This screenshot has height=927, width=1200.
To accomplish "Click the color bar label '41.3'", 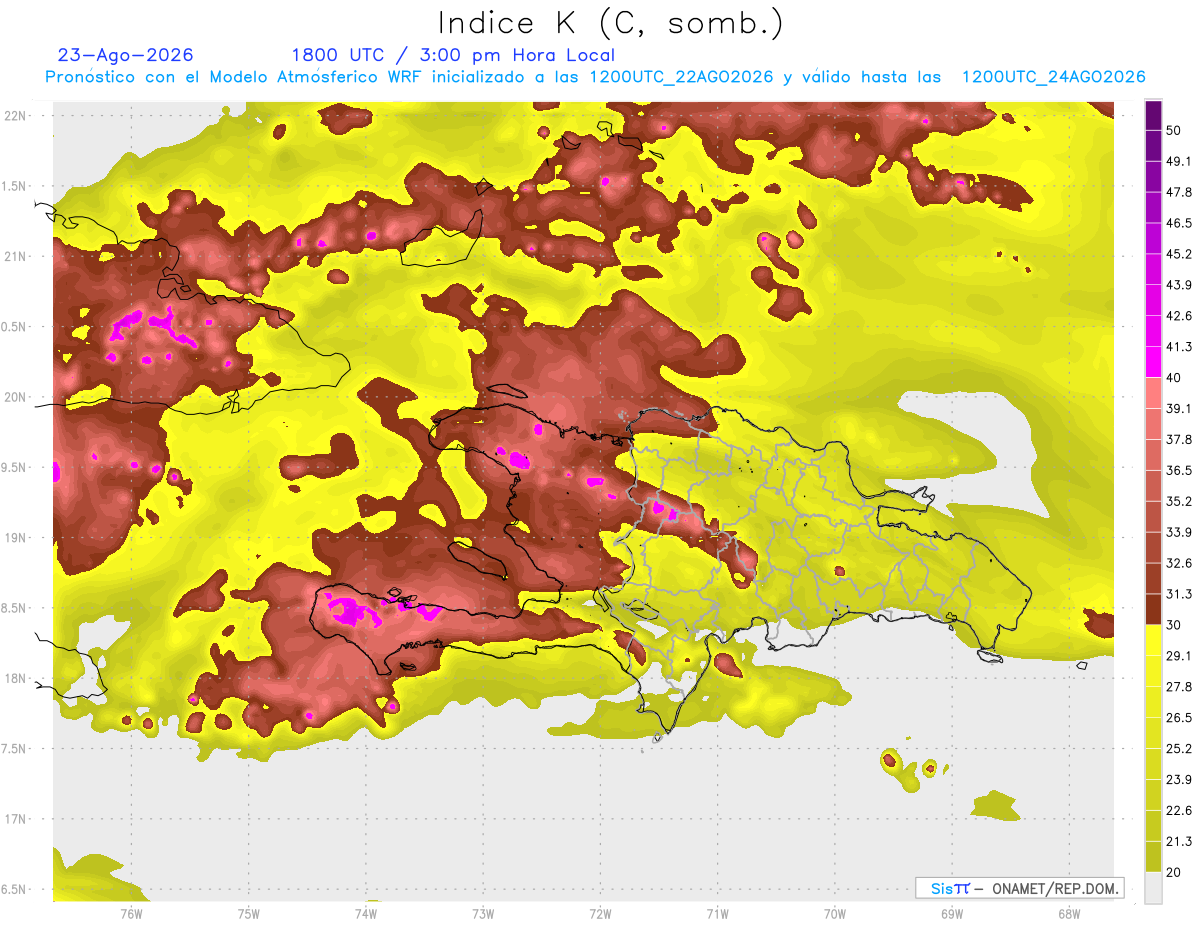I will pos(1178,347).
